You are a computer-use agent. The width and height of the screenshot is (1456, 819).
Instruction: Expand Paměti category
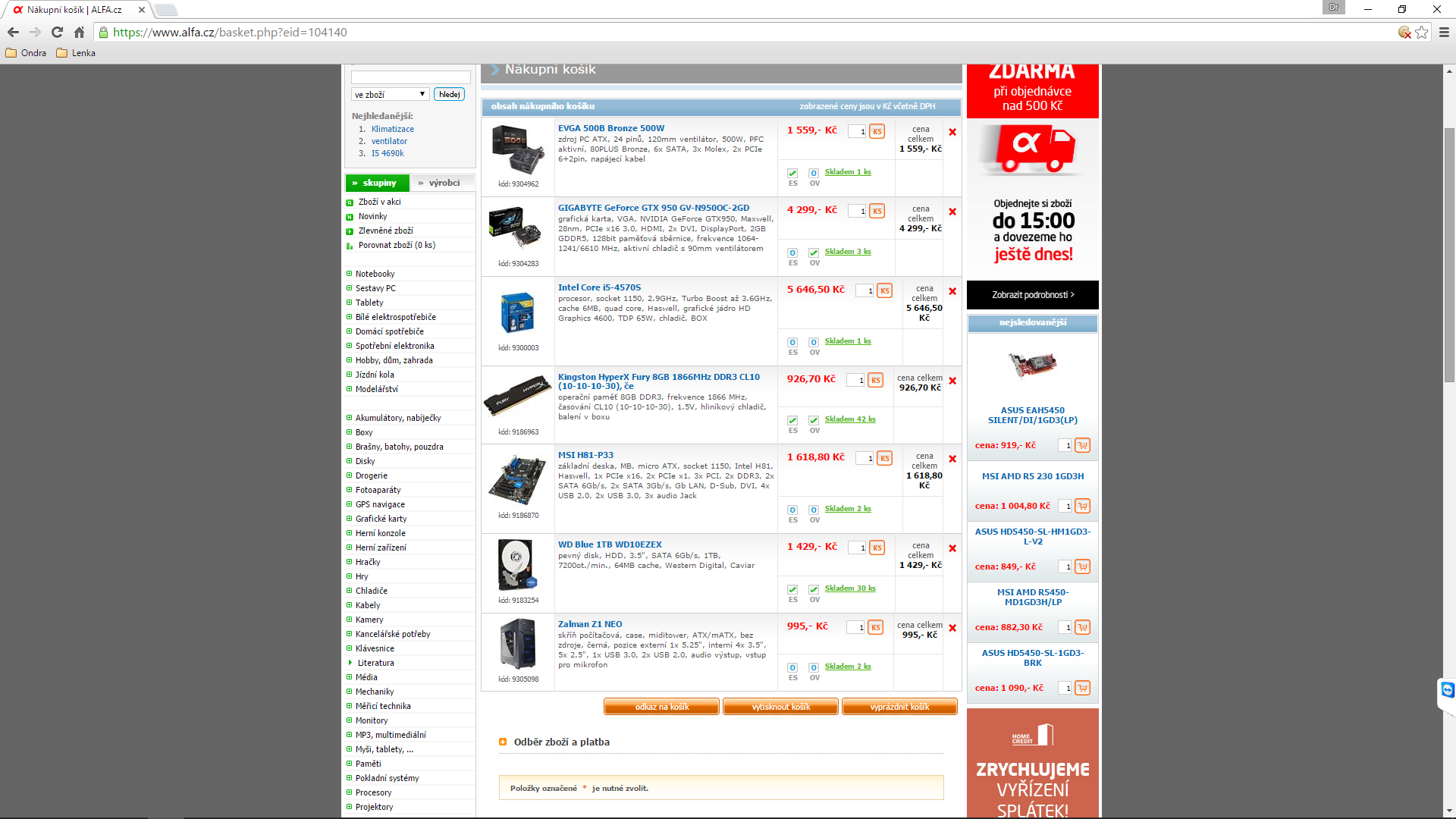(x=350, y=764)
